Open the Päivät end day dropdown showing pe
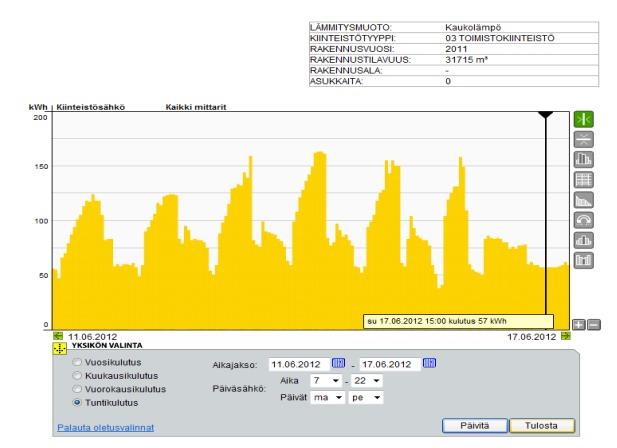Screen dimensions: 617x448 (x=366, y=397)
